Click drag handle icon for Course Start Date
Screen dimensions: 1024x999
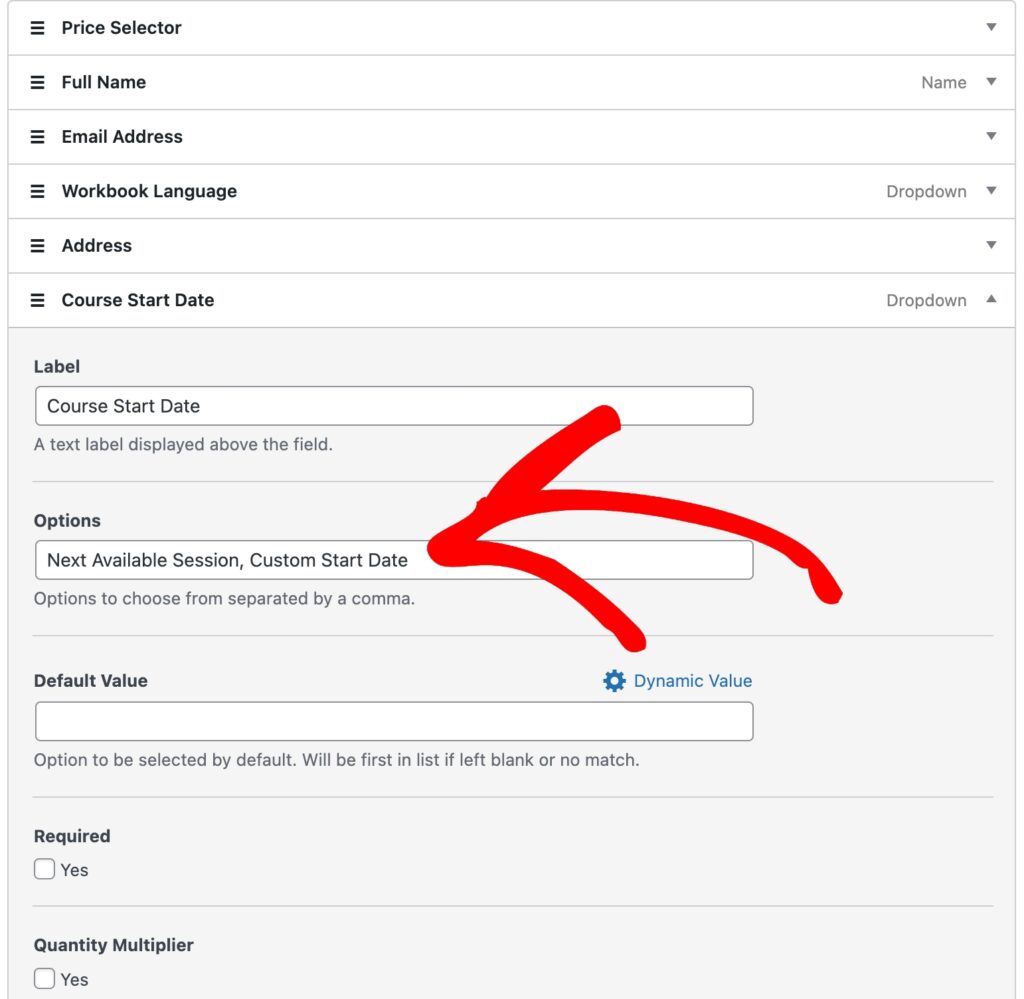pyautogui.click(x=38, y=300)
